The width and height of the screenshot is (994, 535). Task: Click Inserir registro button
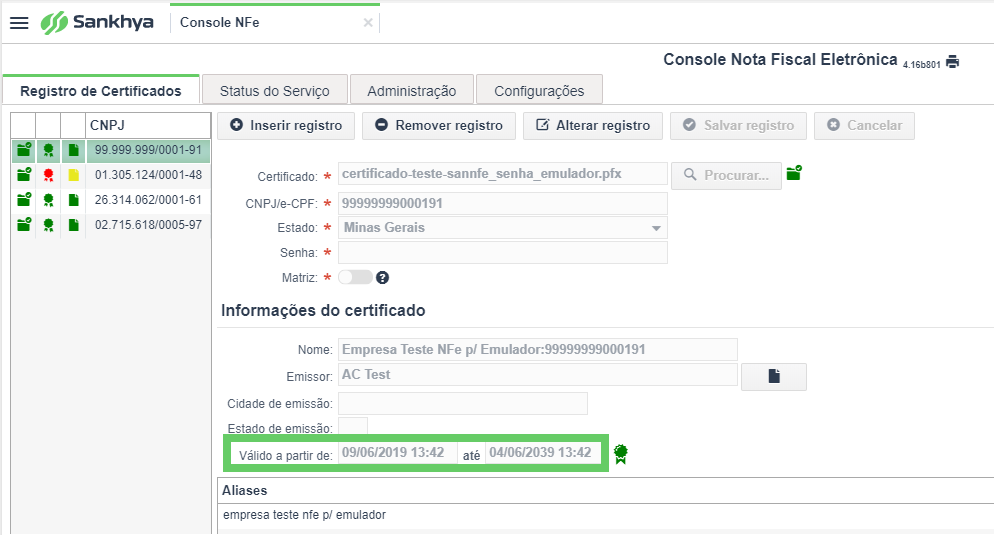coord(285,126)
